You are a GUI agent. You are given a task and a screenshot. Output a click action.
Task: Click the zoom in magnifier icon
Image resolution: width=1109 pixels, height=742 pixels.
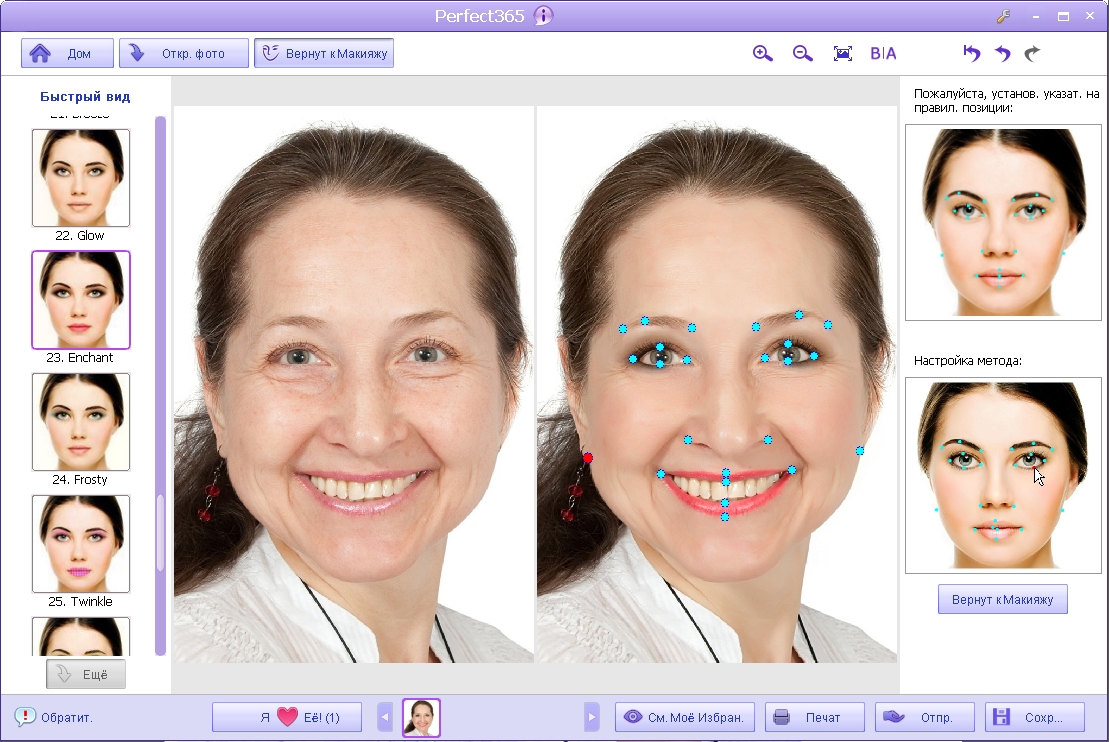[762, 53]
